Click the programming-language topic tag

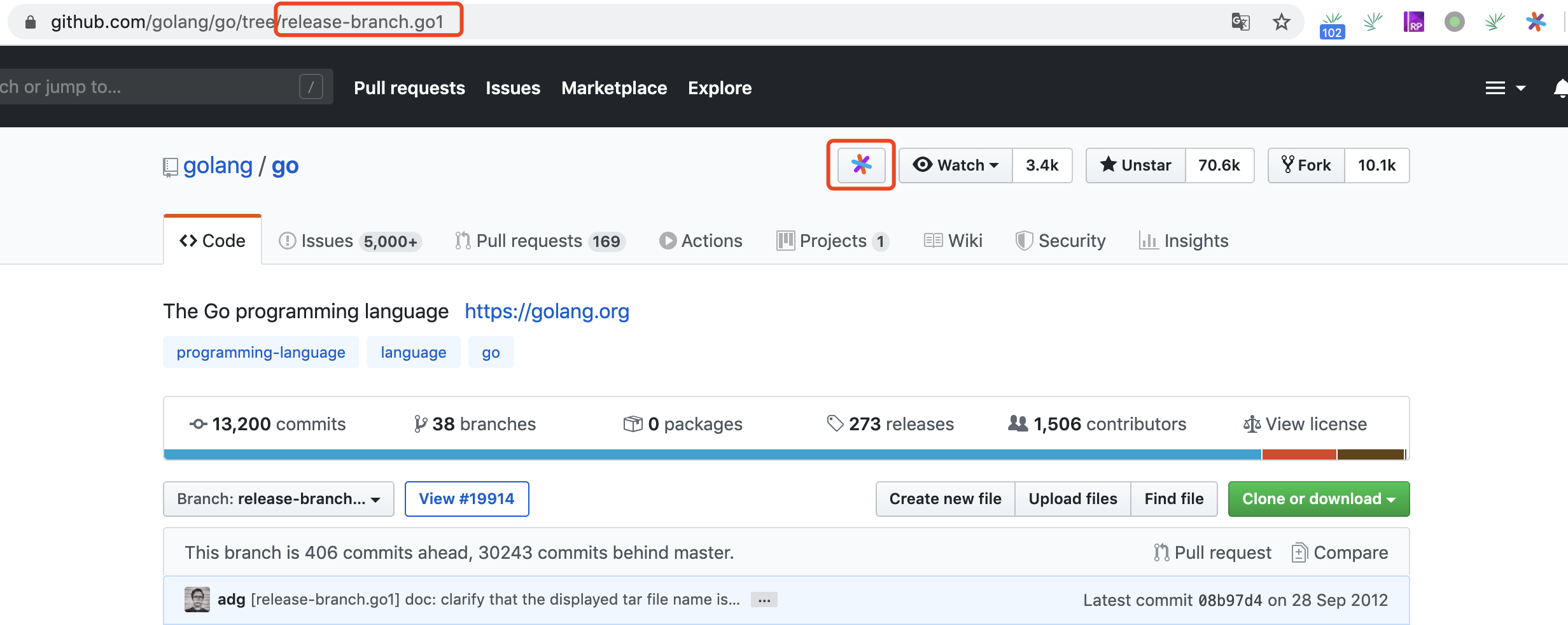coord(261,352)
